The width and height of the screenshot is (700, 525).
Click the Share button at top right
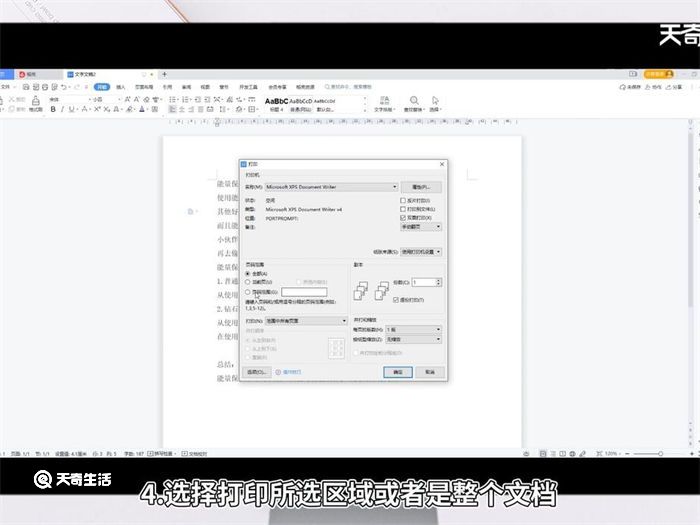pyautogui.click(x=675, y=87)
